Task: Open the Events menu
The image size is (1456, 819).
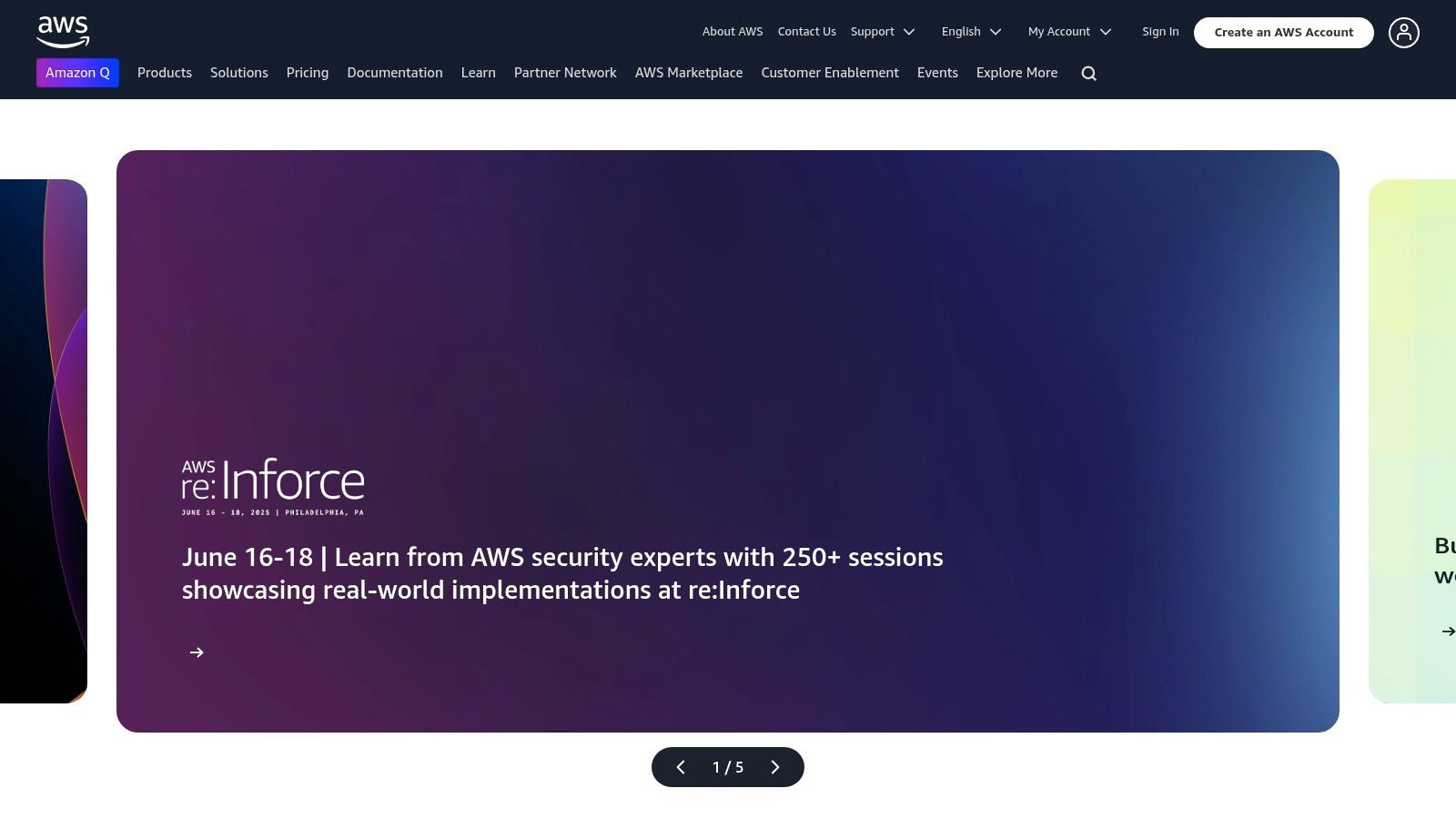Action: point(937,73)
